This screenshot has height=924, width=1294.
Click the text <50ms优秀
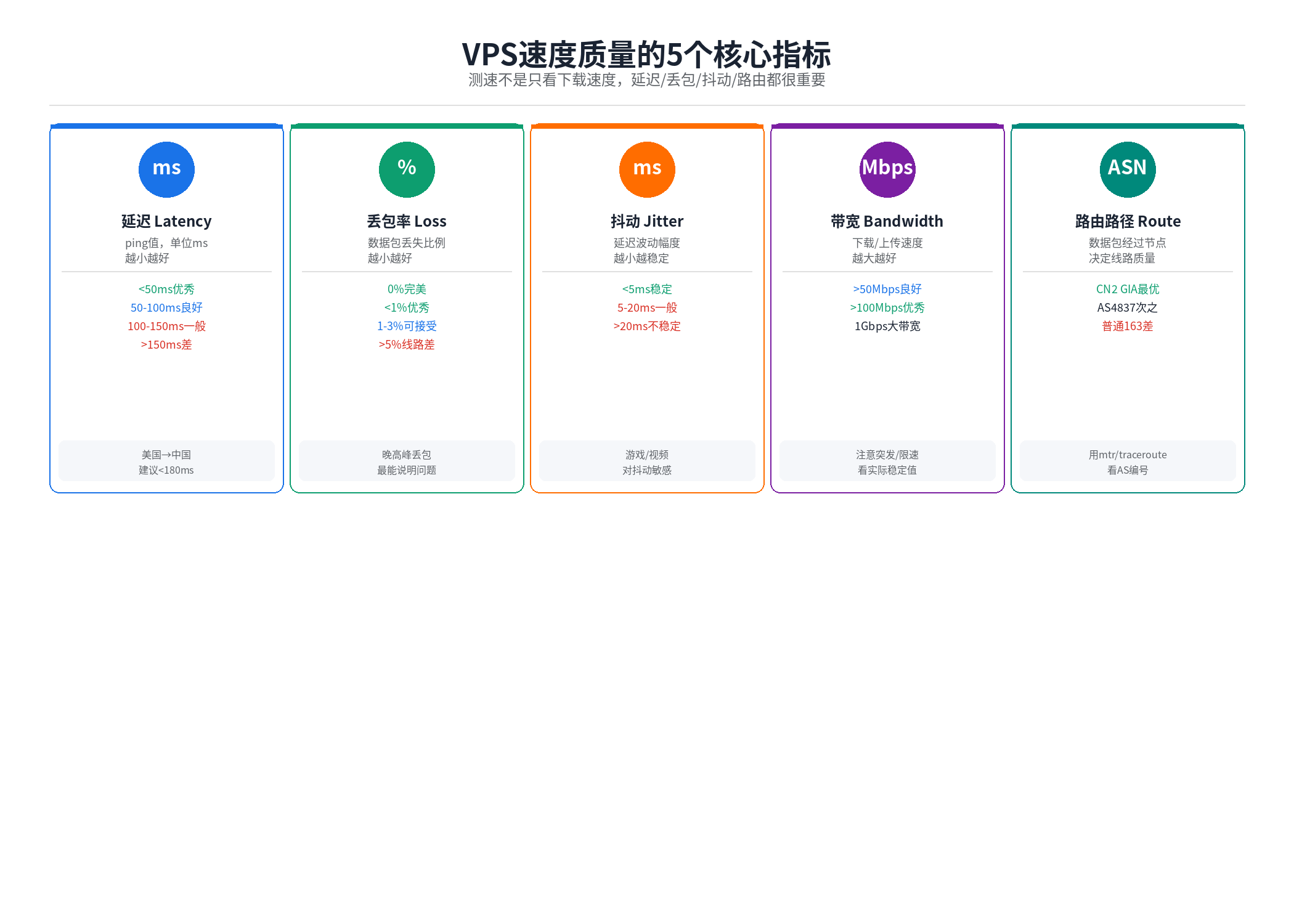click(x=166, y=289)
